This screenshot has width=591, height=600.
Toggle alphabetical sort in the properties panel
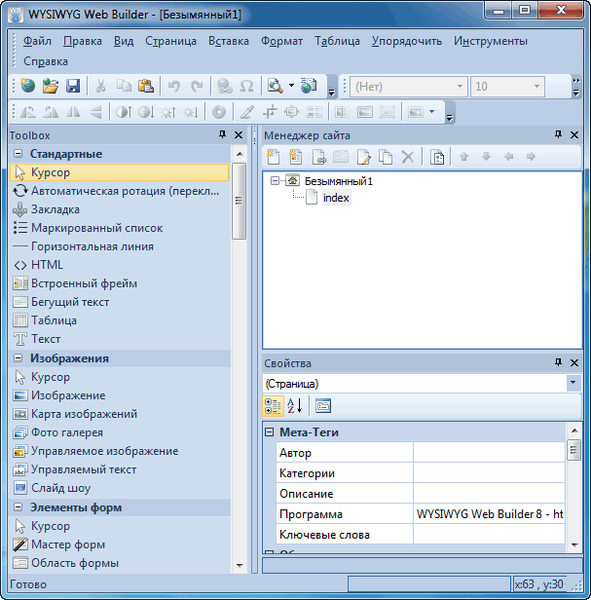295,406
